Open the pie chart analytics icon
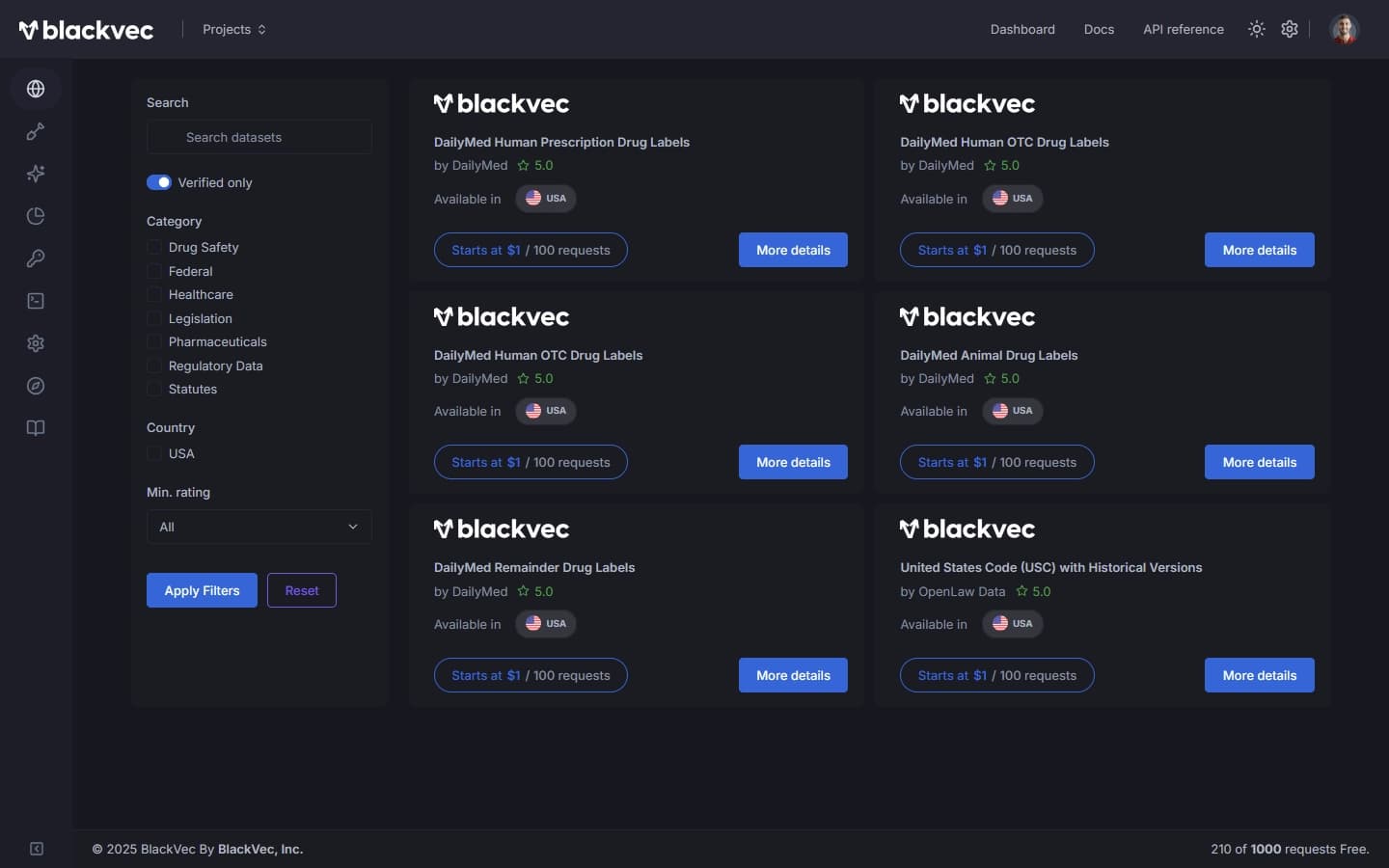The image size is (1389, 868). click(36, 216)
